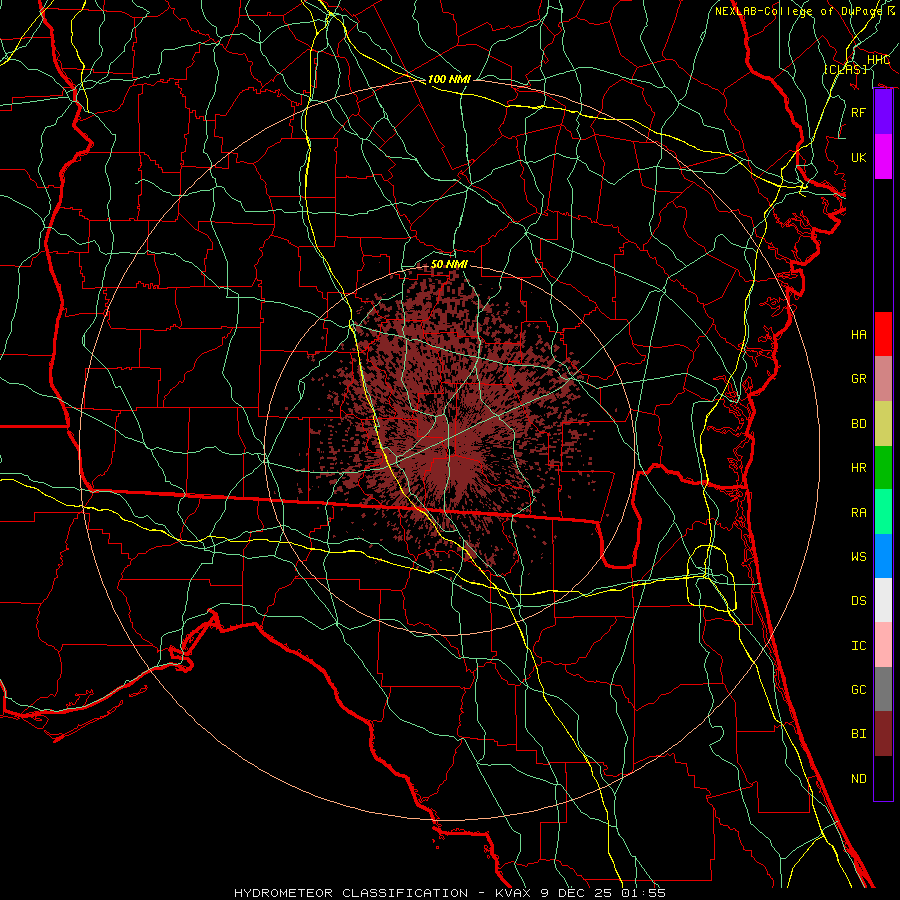Click the WS blue legend swatch
Image resolution: width=900 pixels, height=900 pixels.
tap(883, 556)
